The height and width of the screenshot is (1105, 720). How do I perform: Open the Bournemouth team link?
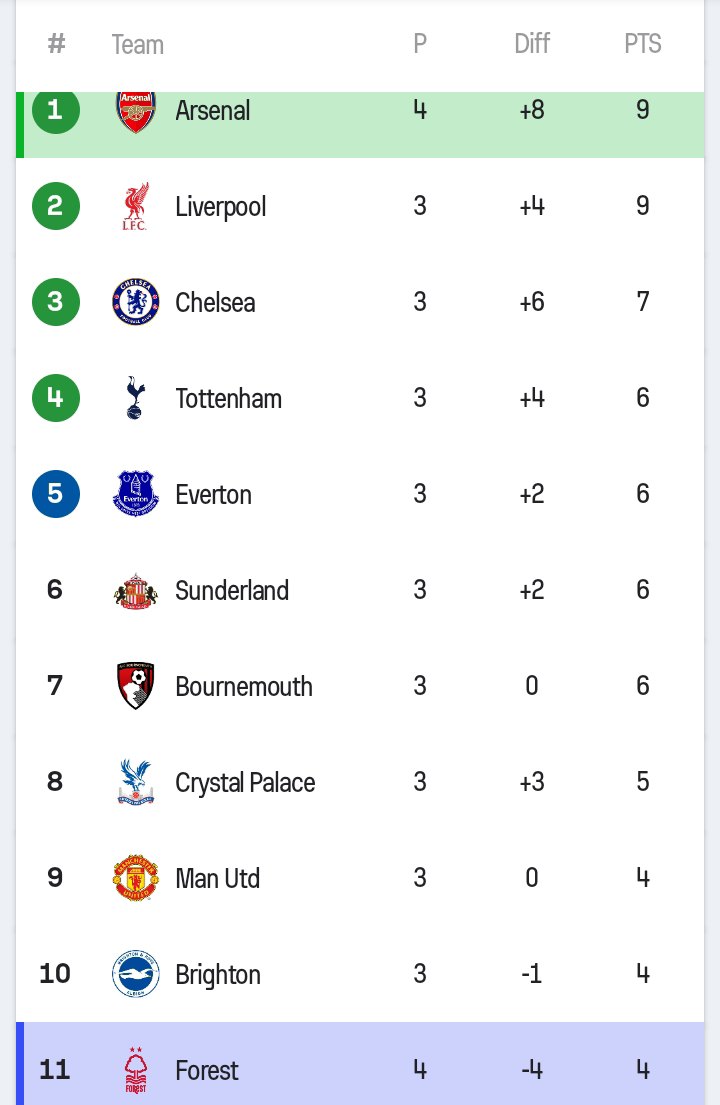(244, 686)
